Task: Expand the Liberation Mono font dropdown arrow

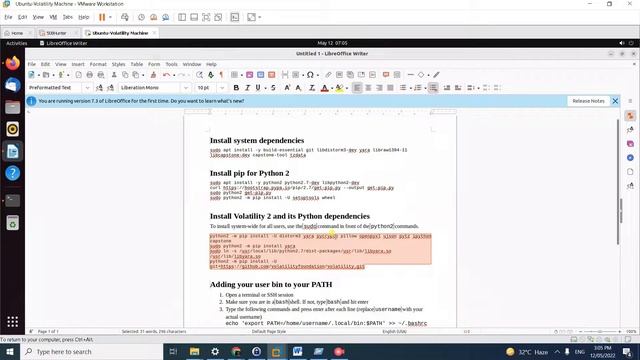Action: pos(186,88)
